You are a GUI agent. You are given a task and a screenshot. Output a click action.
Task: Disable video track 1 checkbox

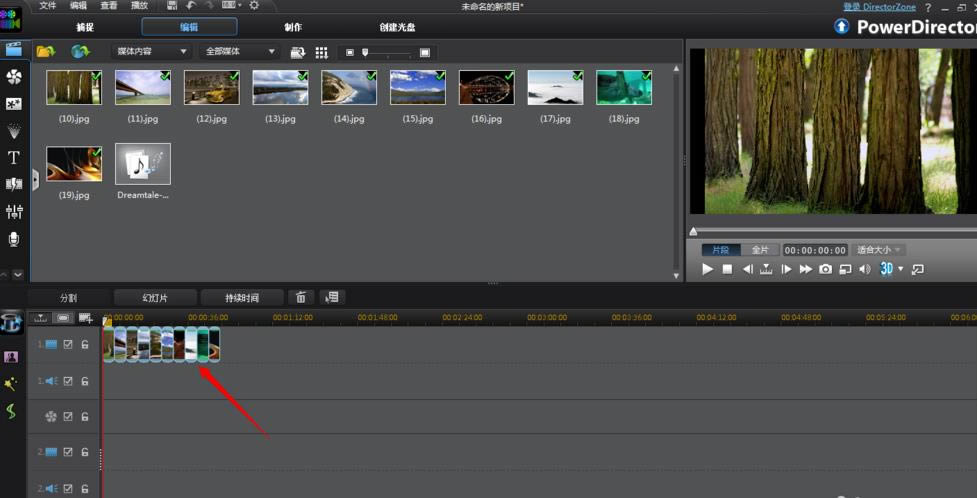69,344
